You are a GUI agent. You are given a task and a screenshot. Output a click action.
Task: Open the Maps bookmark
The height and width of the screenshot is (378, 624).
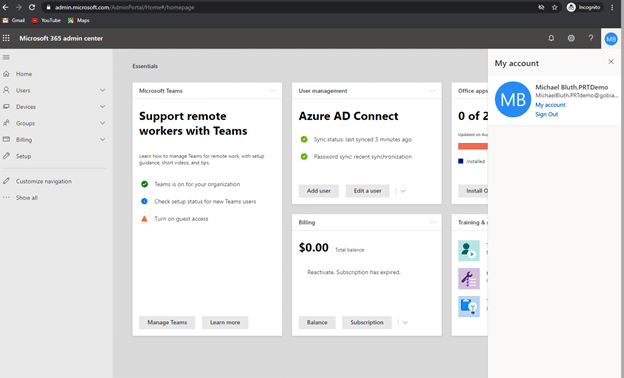pos(79,20)
